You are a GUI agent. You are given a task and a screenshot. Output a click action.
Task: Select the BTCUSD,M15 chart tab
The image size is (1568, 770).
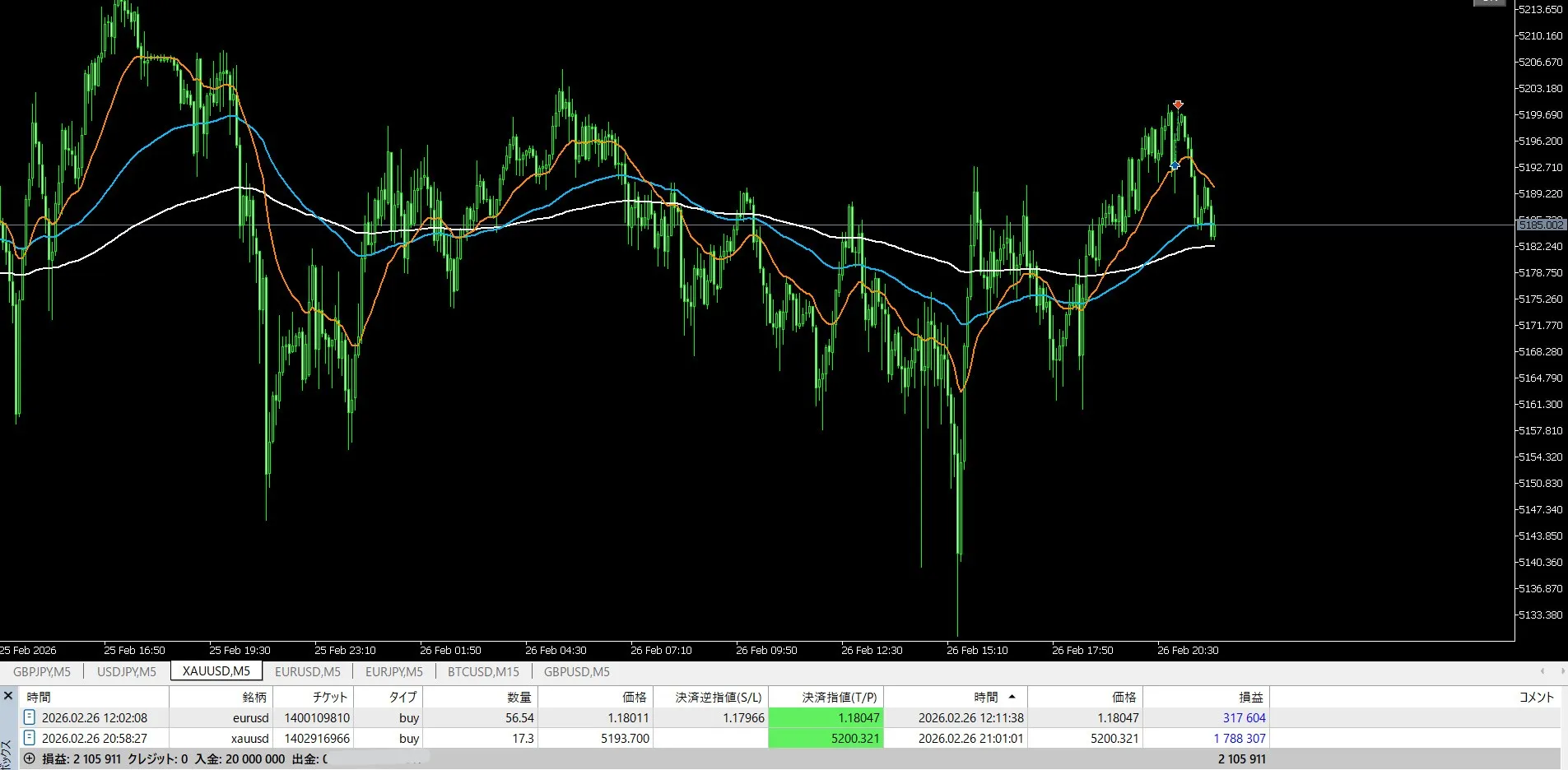coord(483,671)
